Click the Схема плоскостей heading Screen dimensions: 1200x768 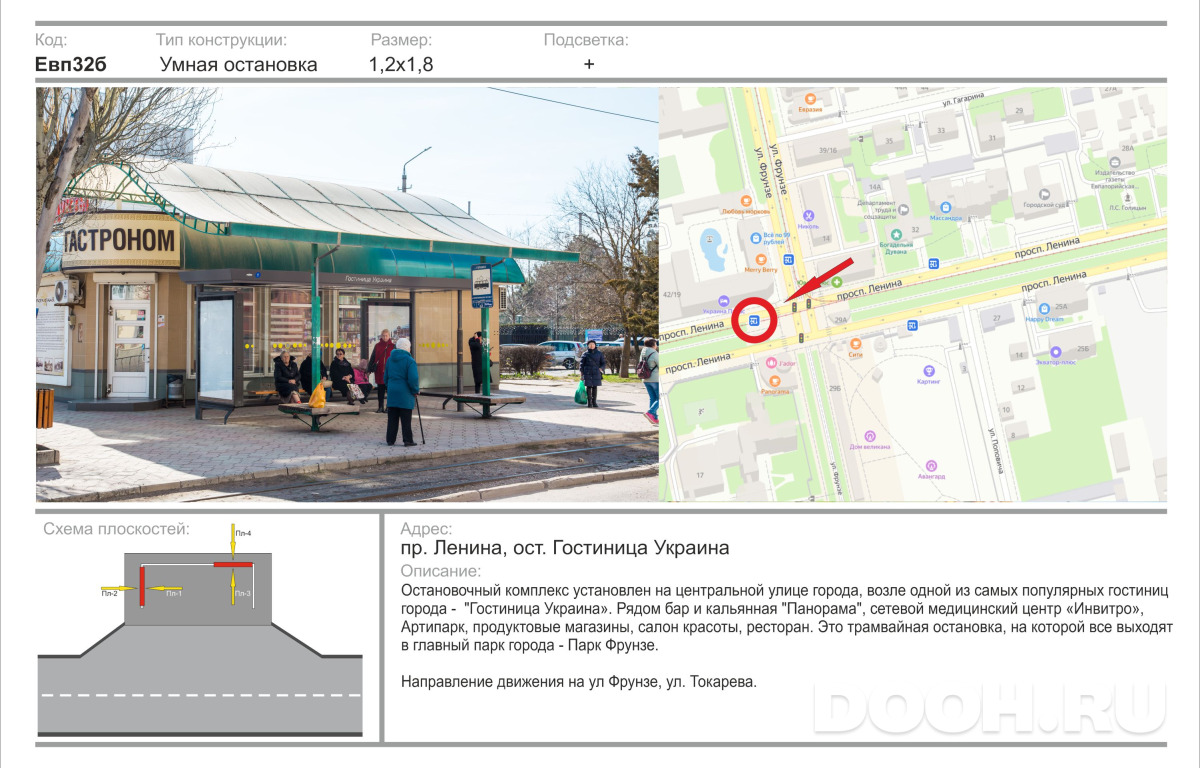pos(116,529)
